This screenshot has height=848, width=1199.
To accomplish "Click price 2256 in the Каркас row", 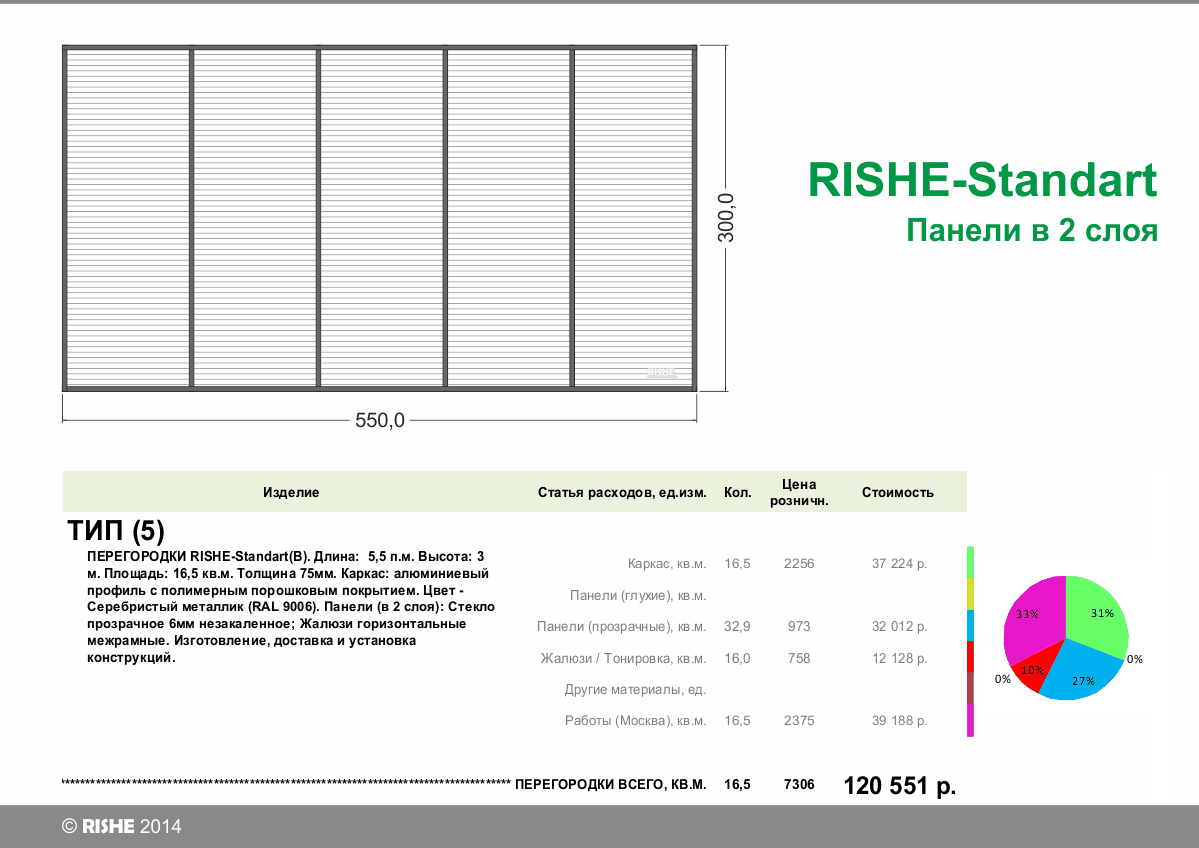I will (x=799, y=564).
